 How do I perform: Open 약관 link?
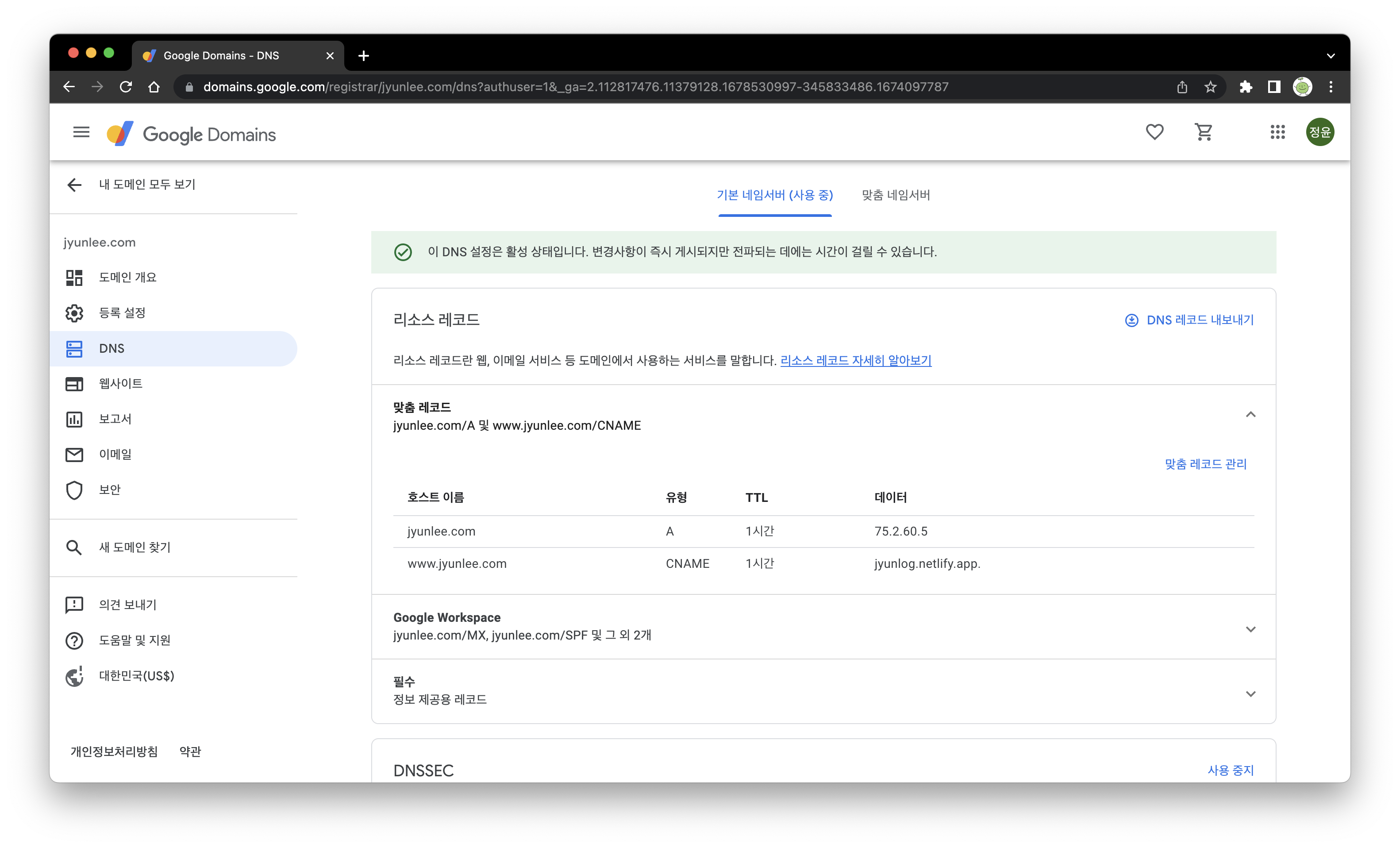(190, 752)
